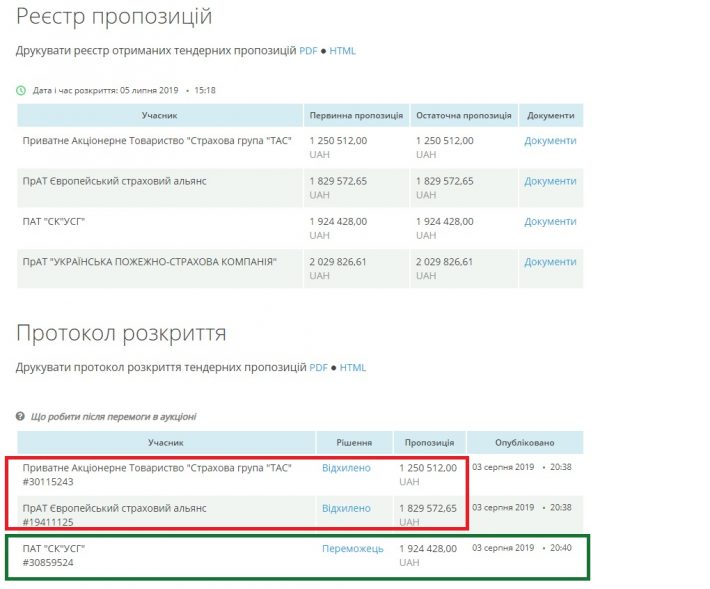Viewport: 710px width, 589px height.
Task: Select ПАТ "СК"УСГ" name in register table
Action: [x=54, y=221]
